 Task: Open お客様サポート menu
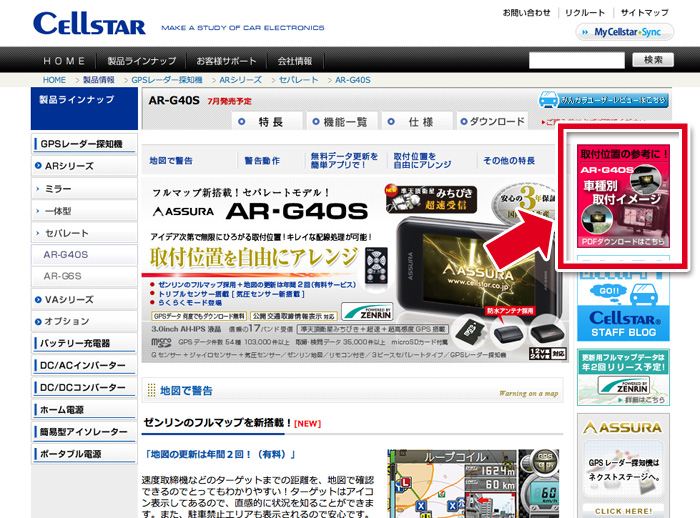coord(226,61)
